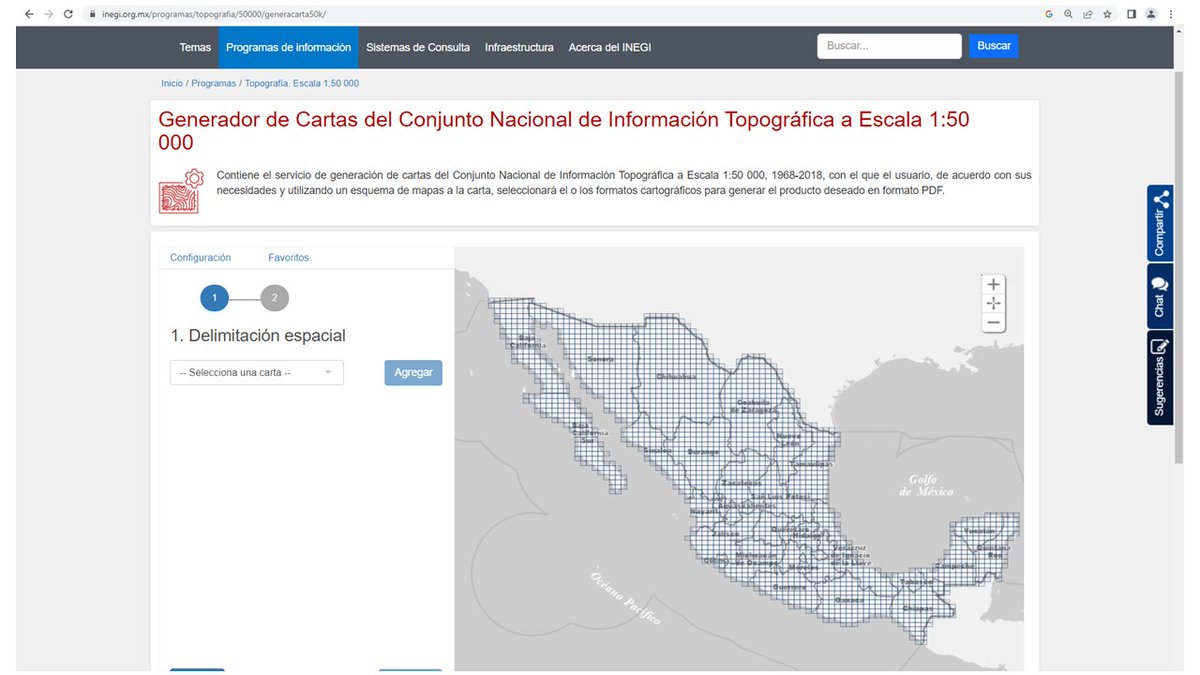Screen dimensions: 1200x675
Task: Click the Oaxaca label on map
Action: [x=850, y=600]
